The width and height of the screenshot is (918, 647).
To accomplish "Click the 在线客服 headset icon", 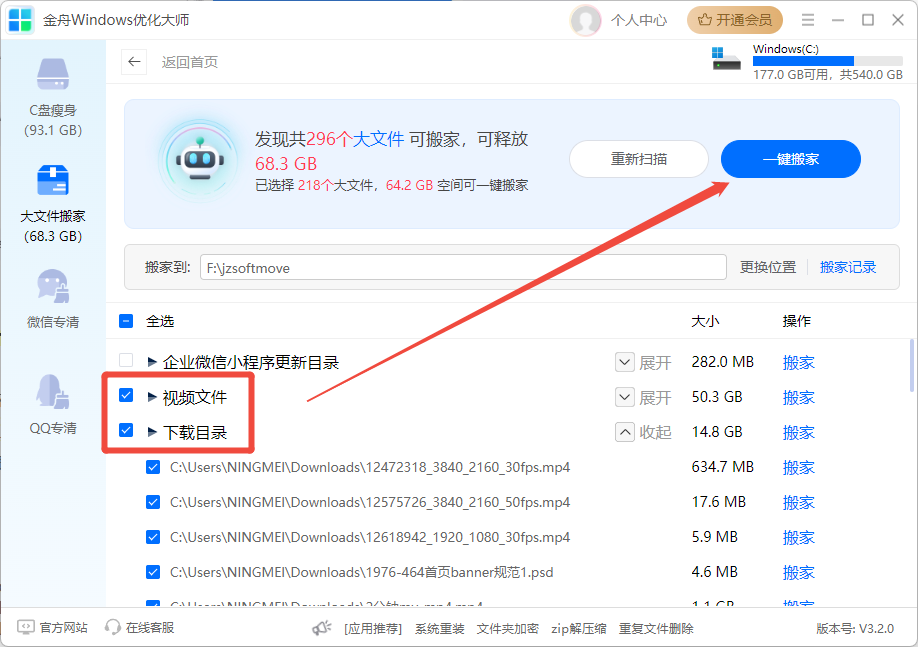I will [112, 628].
